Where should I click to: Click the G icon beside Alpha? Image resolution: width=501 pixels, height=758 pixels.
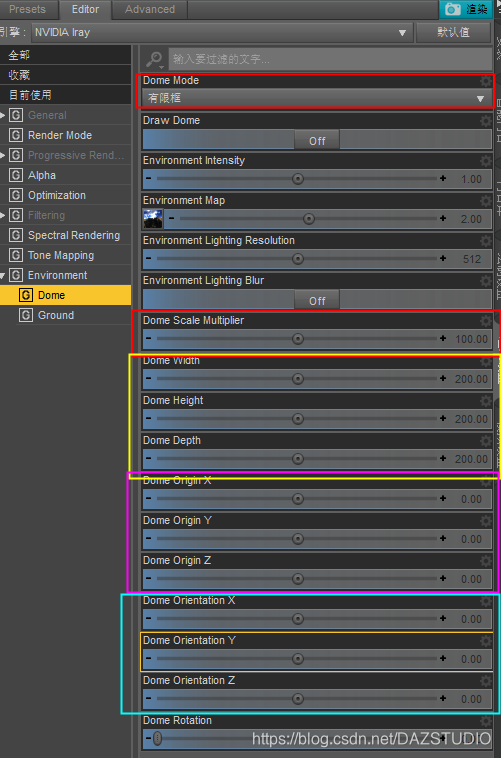pyautogui.click(x=16, y=175)
